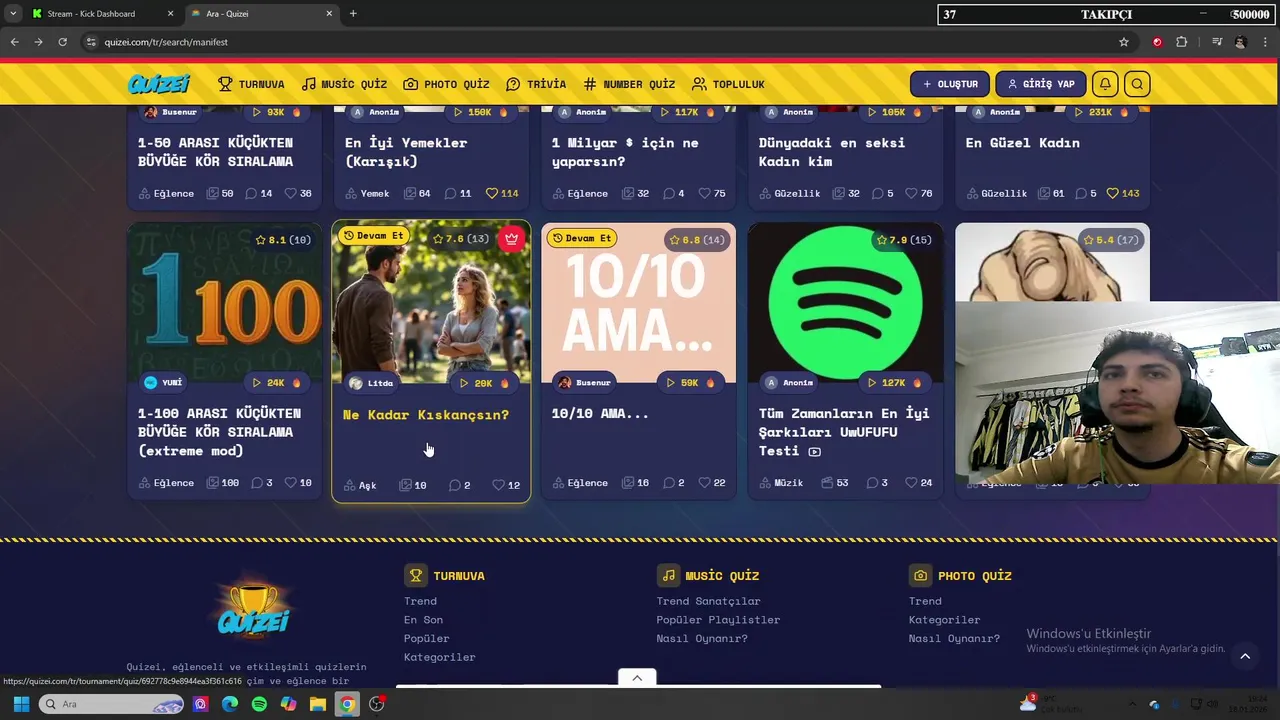
Task: Click the Güzellik tag on En Güzel Kadın
Action: (x=996, y=193)
